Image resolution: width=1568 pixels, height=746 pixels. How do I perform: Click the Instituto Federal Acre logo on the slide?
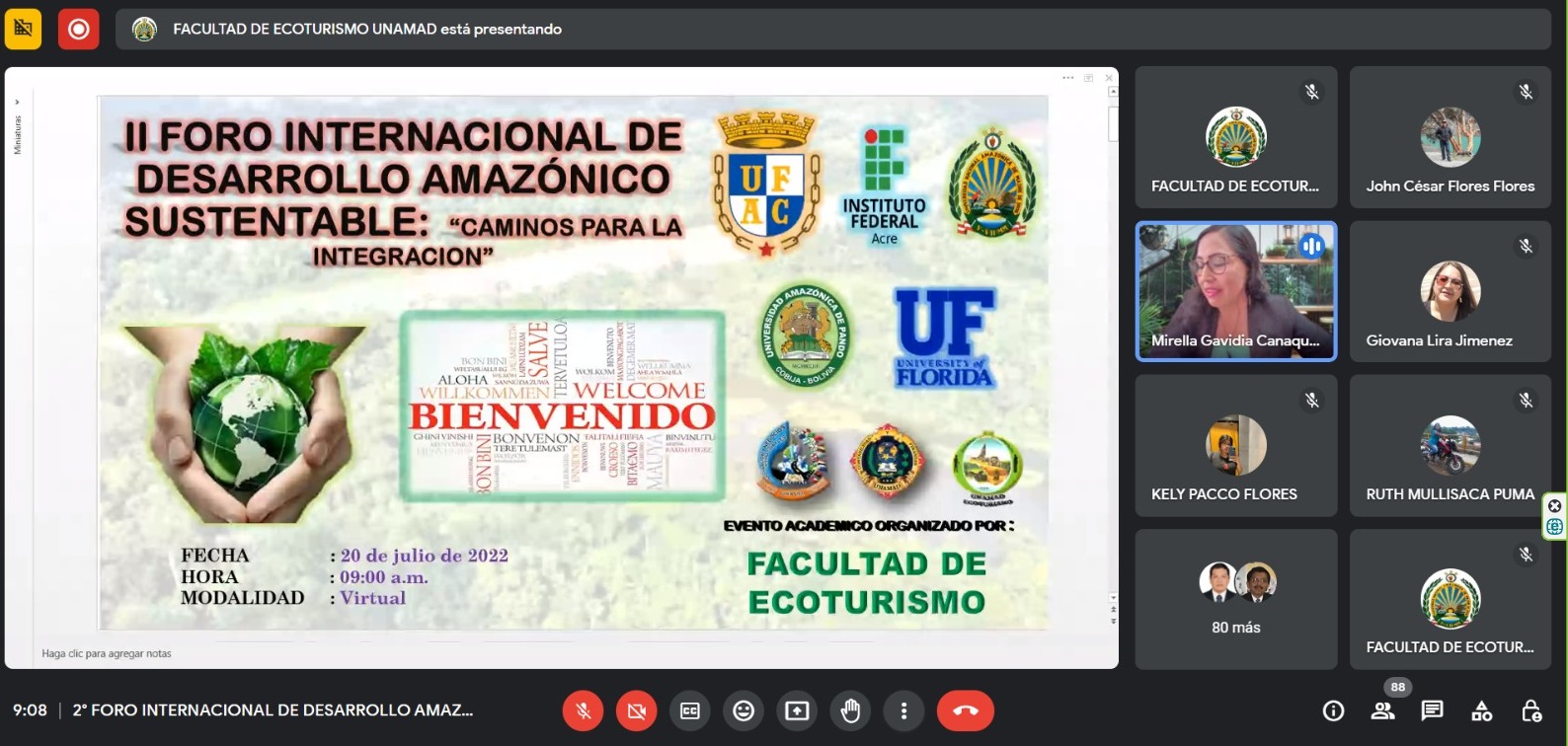pos(884,186)
